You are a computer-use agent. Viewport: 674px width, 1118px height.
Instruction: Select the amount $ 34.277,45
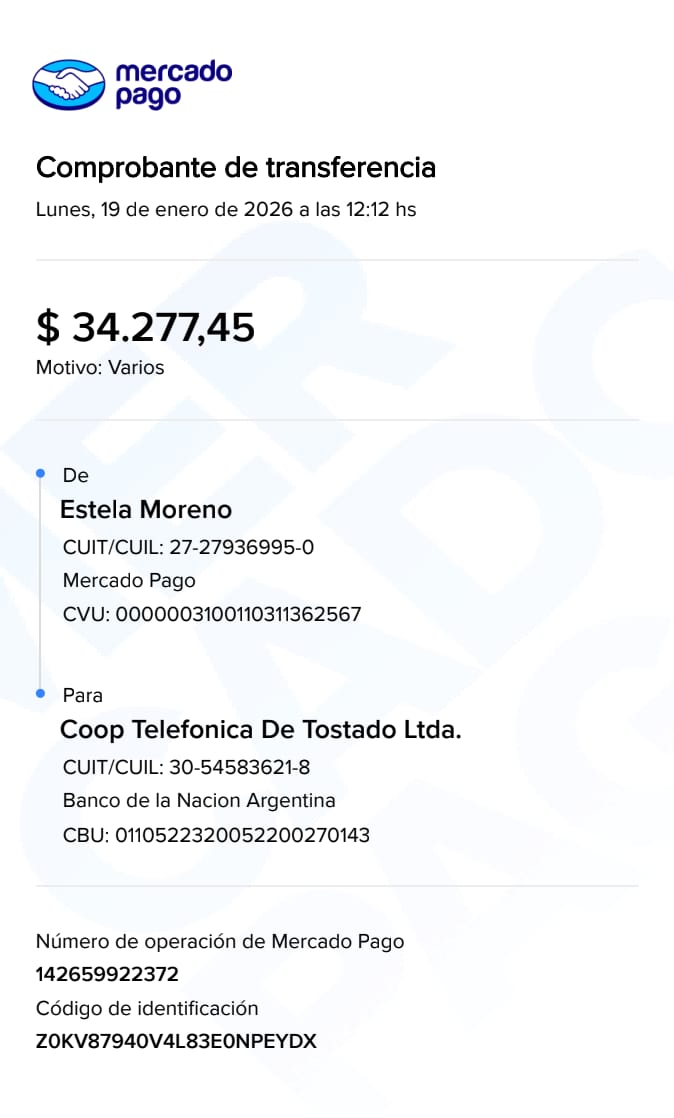pos(146,327)
